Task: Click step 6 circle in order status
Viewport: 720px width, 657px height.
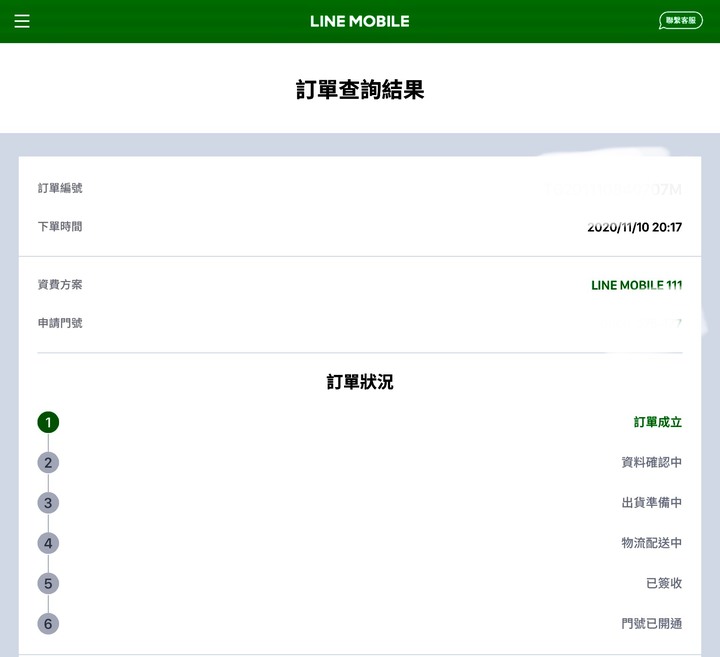Action: tap(48, 624)
